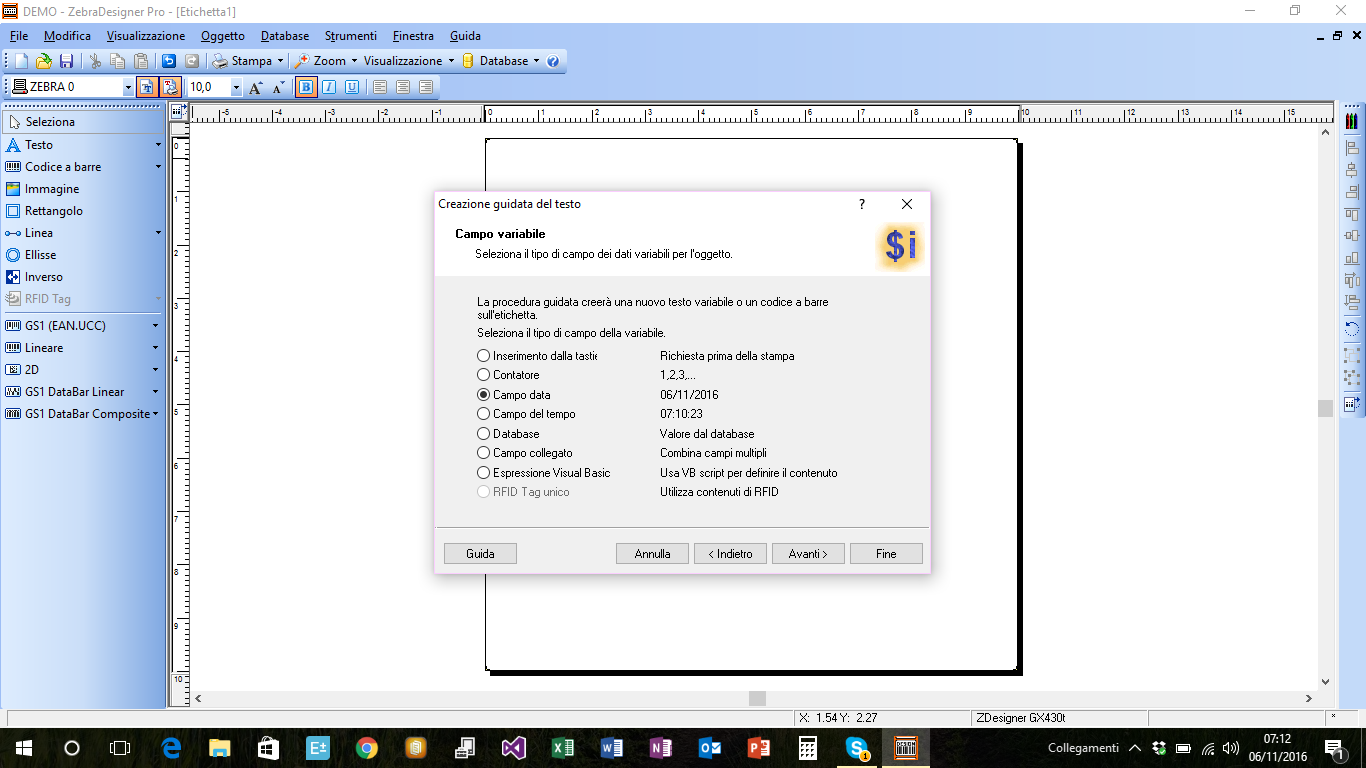Click the printer Stampa icon
The height and width of the screenshot is (768, 1366).
[x=219, y=61]
